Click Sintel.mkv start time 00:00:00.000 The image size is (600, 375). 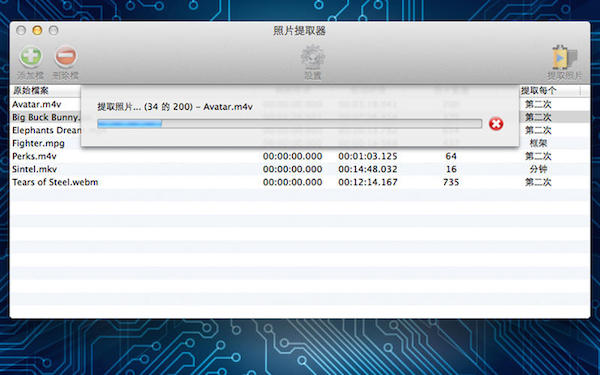292,169
